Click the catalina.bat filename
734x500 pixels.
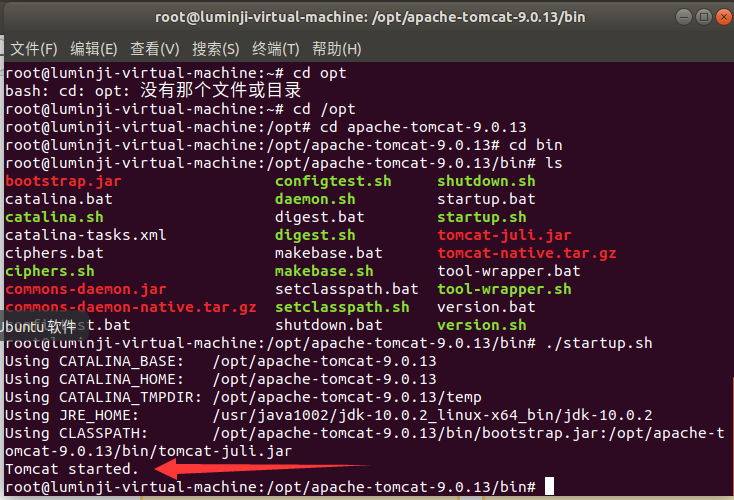(59, 199)
